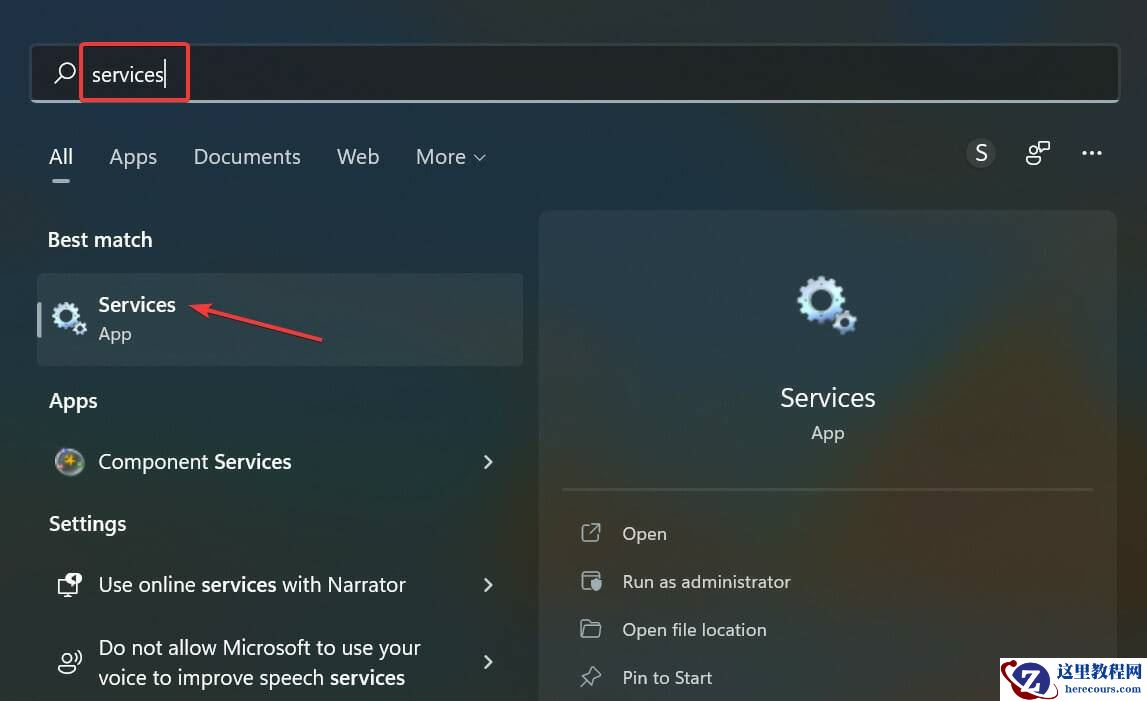Open the 'S' account avatar
This screenshot has height=701, width=1147.
(x=981, y=153)
